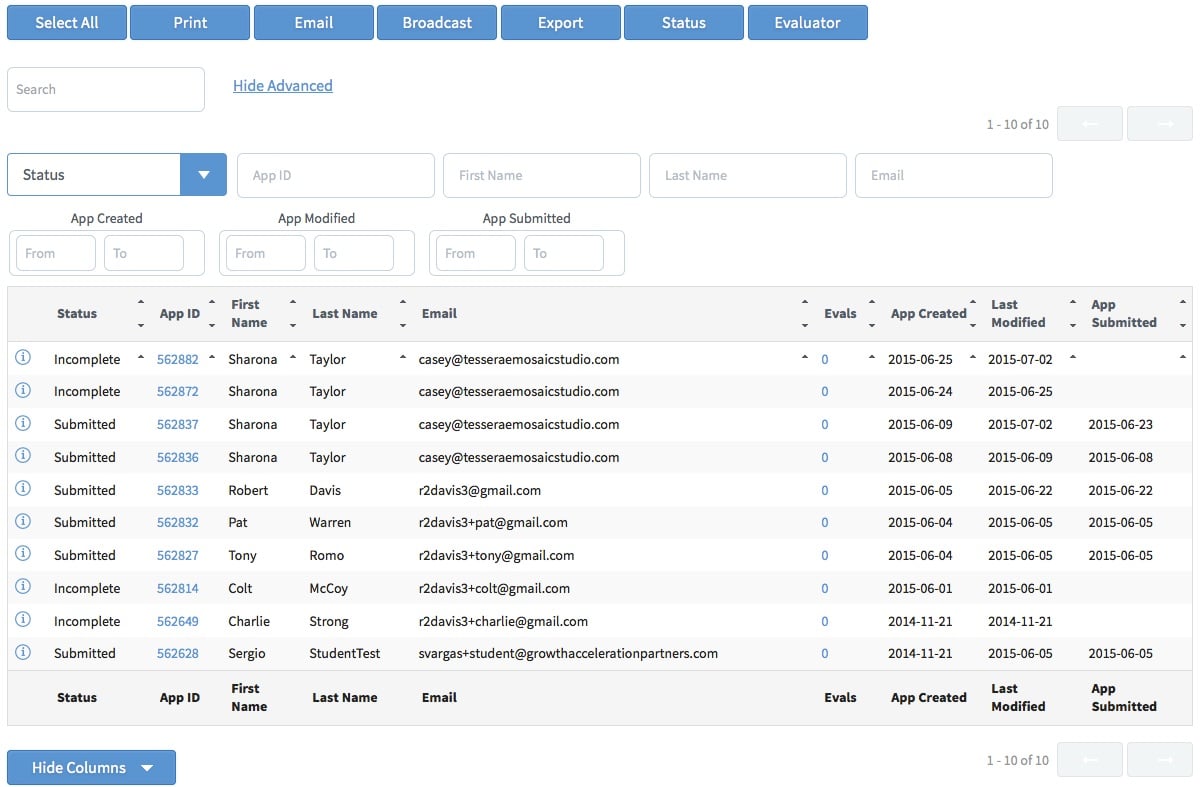Focus the First Name filter field
This screenshot has height=787, width=1201.
click(x=542, y=175)
